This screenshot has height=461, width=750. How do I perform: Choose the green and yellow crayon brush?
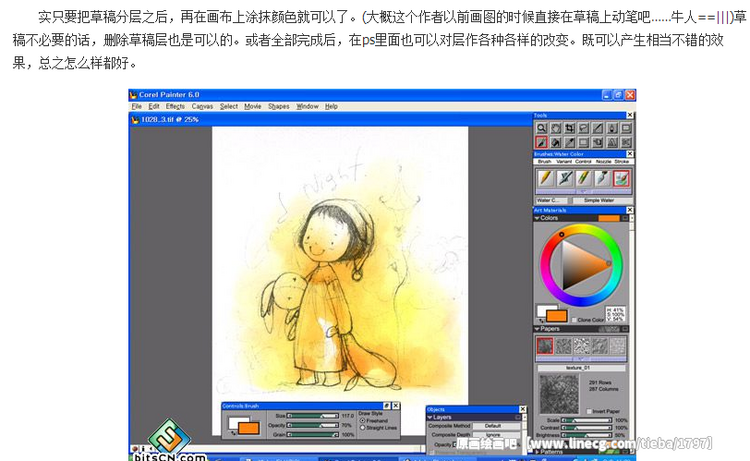point(583,178)
